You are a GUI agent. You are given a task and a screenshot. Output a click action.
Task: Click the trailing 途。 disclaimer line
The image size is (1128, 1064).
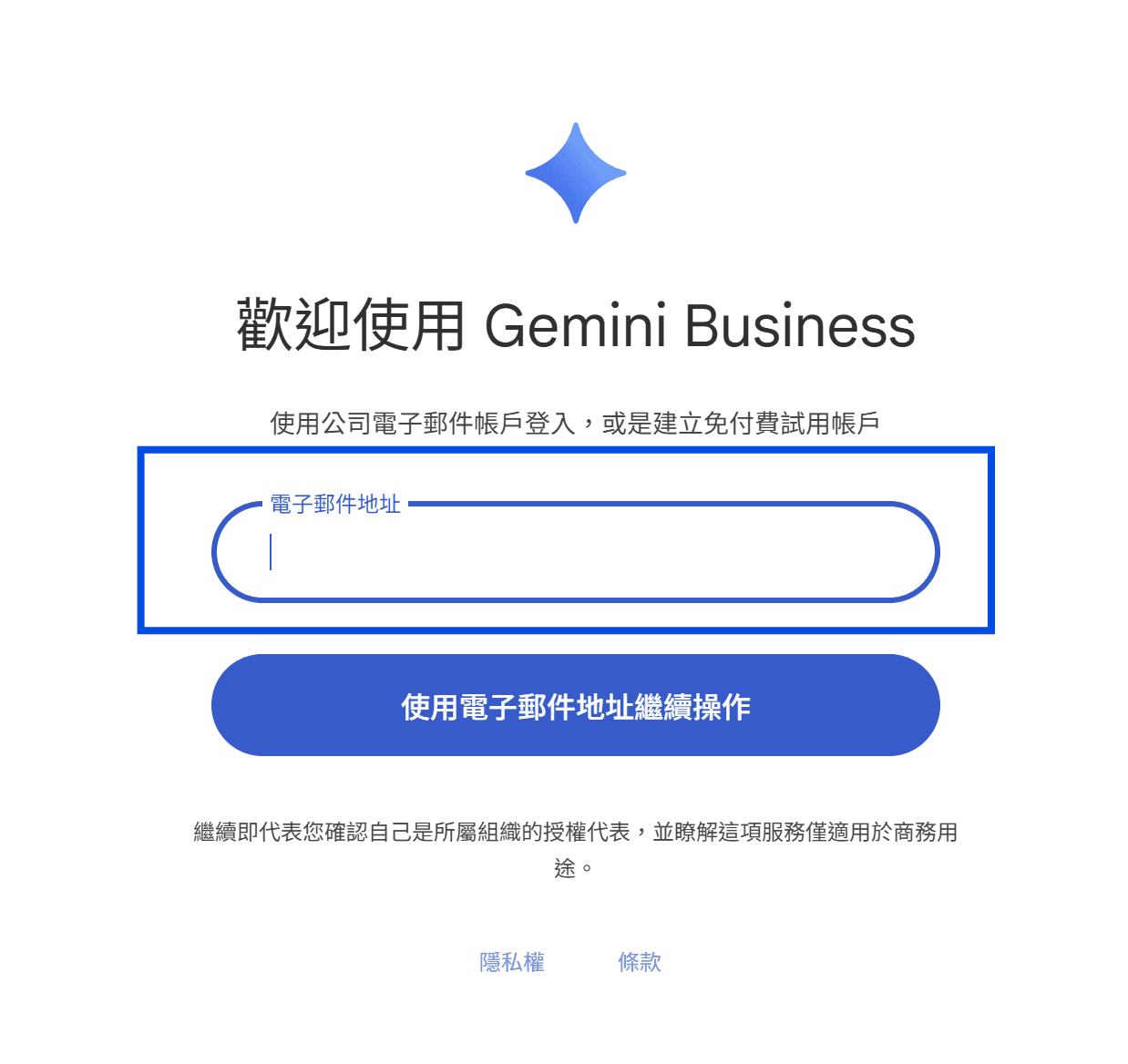click(x=574, y=868)
